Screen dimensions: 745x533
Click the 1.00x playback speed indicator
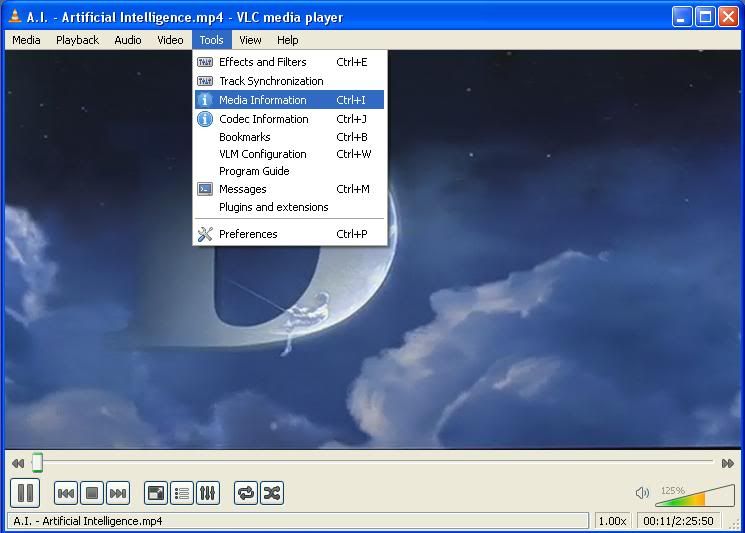click(x=612, y=521)
